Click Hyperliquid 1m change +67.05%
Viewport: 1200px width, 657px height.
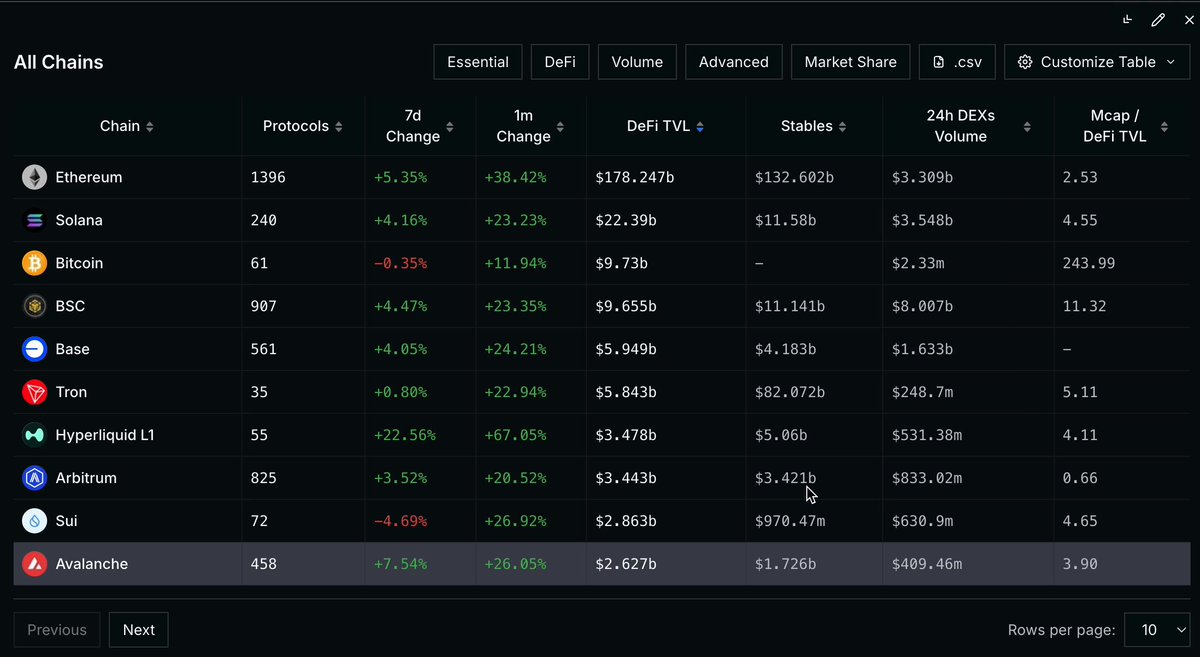pos(515,435)
